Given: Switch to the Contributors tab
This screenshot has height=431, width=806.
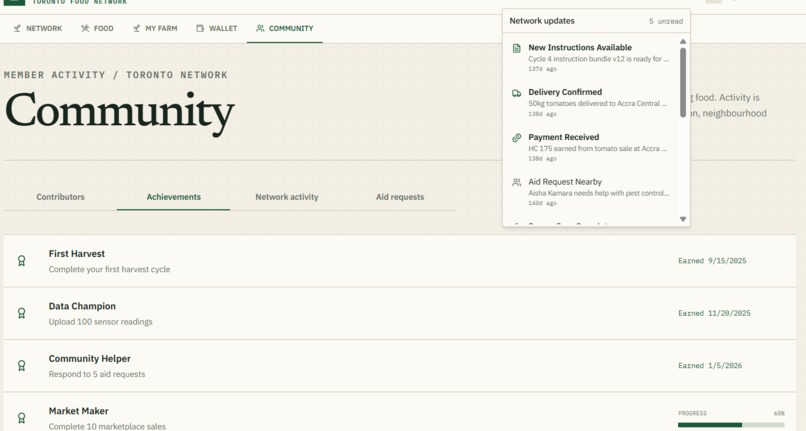Looking at the screenshot, I should (x=60, y=197).
